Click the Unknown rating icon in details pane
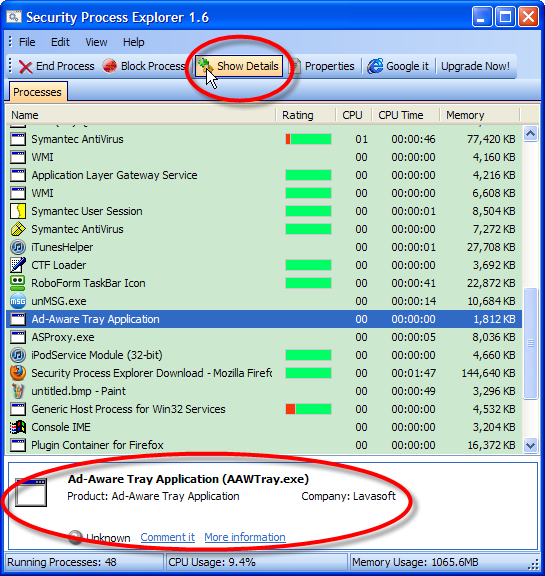 point(75,537)
